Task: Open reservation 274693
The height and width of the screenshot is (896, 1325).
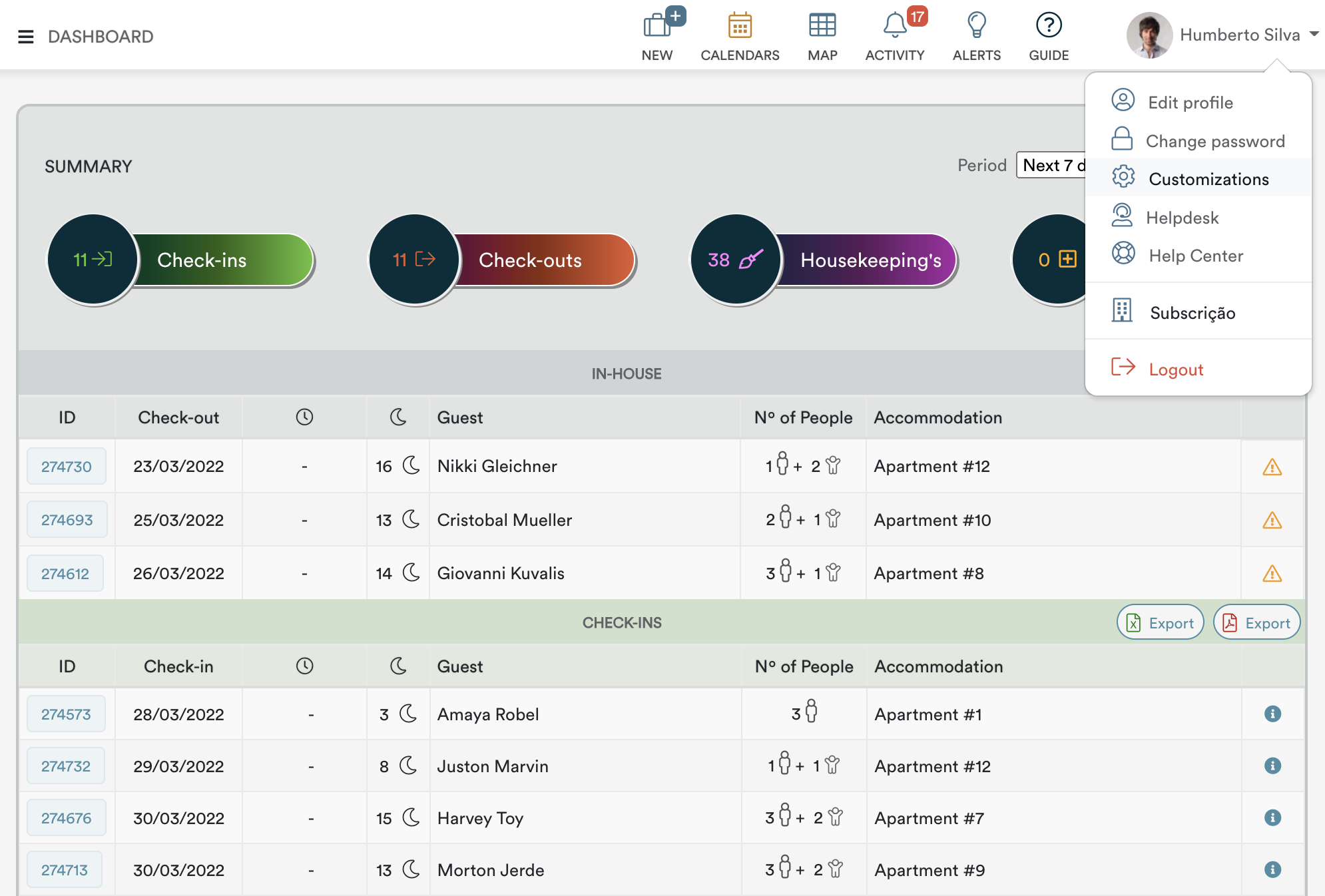Action: point(67,519)
